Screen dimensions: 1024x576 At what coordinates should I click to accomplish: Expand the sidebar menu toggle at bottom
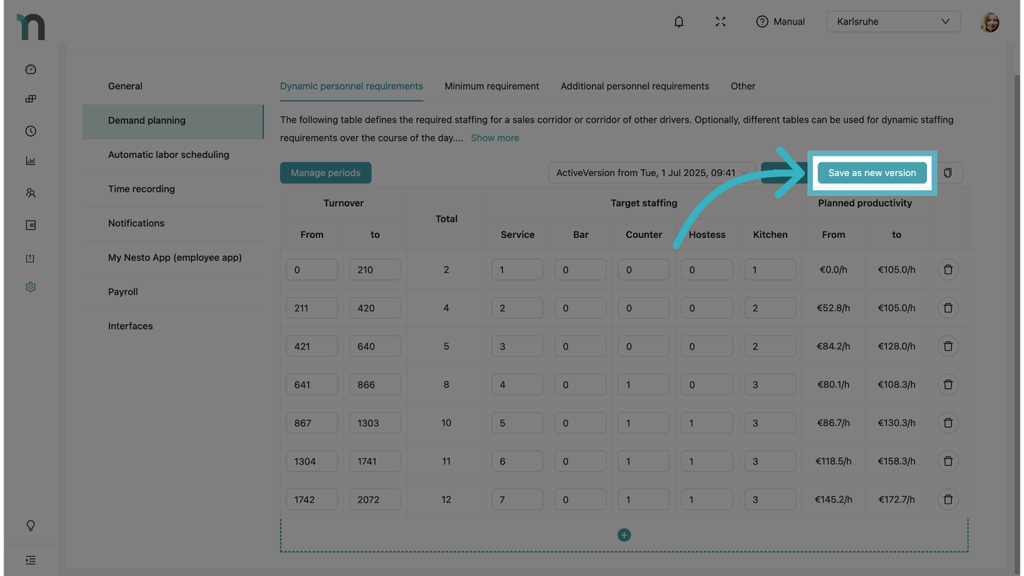coord(30,560)
